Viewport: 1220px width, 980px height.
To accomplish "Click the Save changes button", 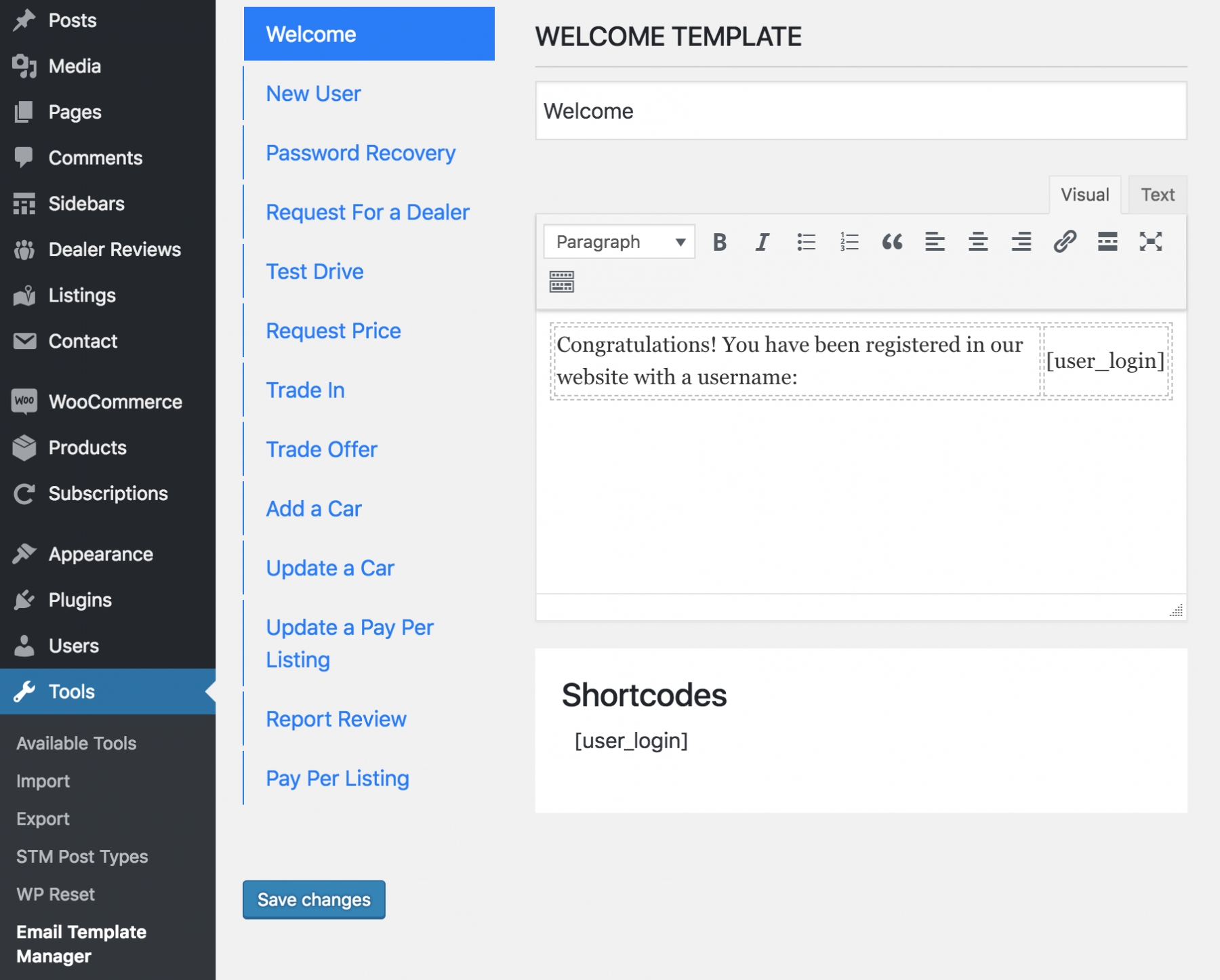I will [314, 899].
